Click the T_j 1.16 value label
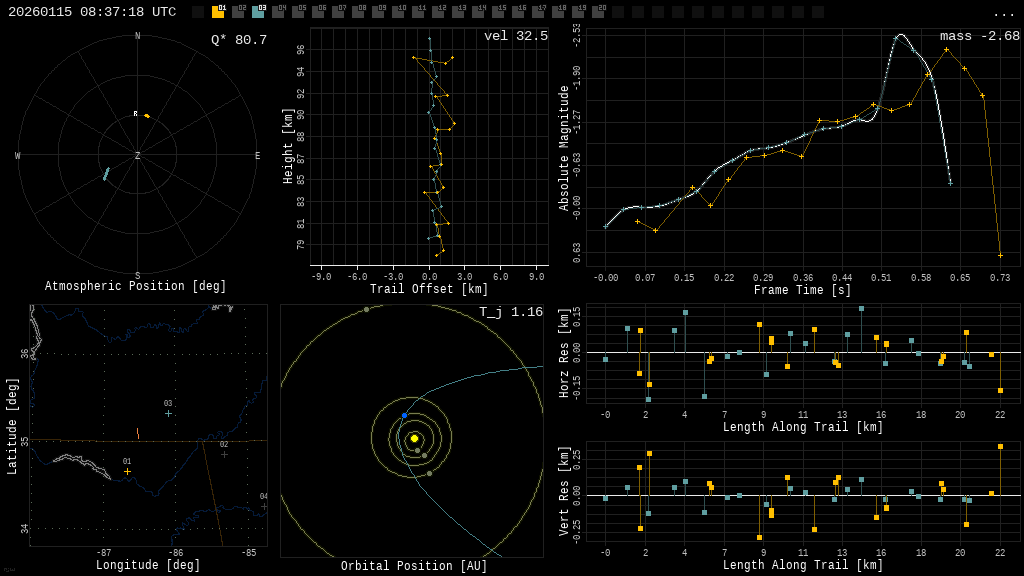Viewport: 1024px width, 576px height. coord(510,312)
